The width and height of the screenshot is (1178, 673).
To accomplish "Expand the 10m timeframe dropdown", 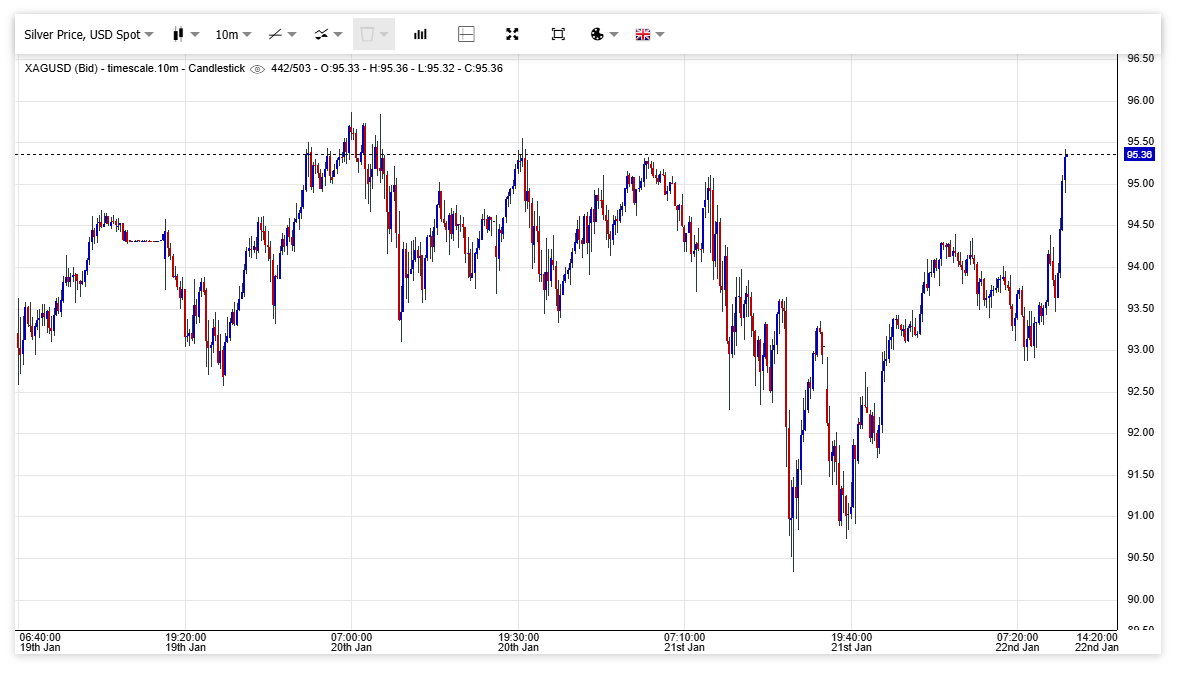I will pos(233,34).
